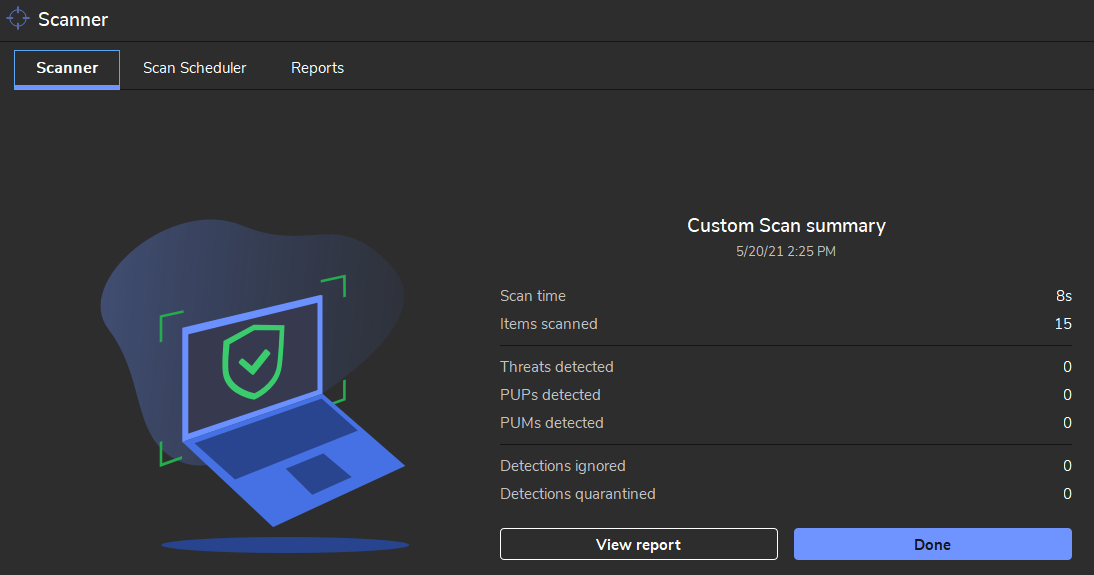Image resolution: width=1094 pixels, height=575 pixels.
Task: Switch to the Scanner tab
Action: point(67,68)
